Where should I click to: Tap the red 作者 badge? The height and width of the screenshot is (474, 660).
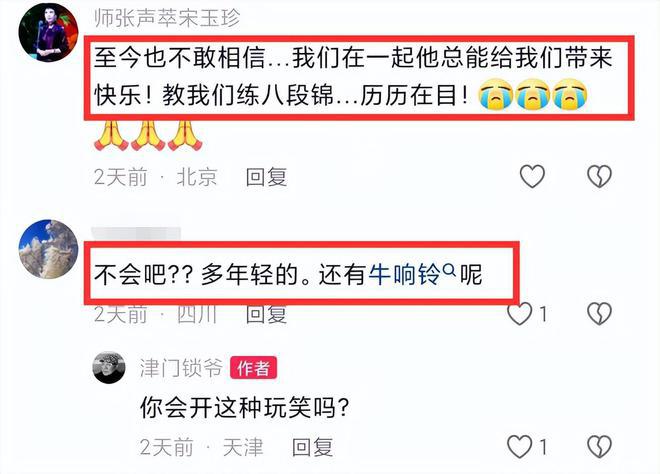(x=253, y=368)
